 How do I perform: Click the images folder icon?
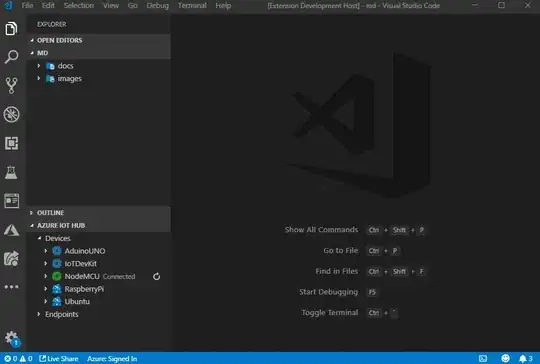(x=50, y=79)
